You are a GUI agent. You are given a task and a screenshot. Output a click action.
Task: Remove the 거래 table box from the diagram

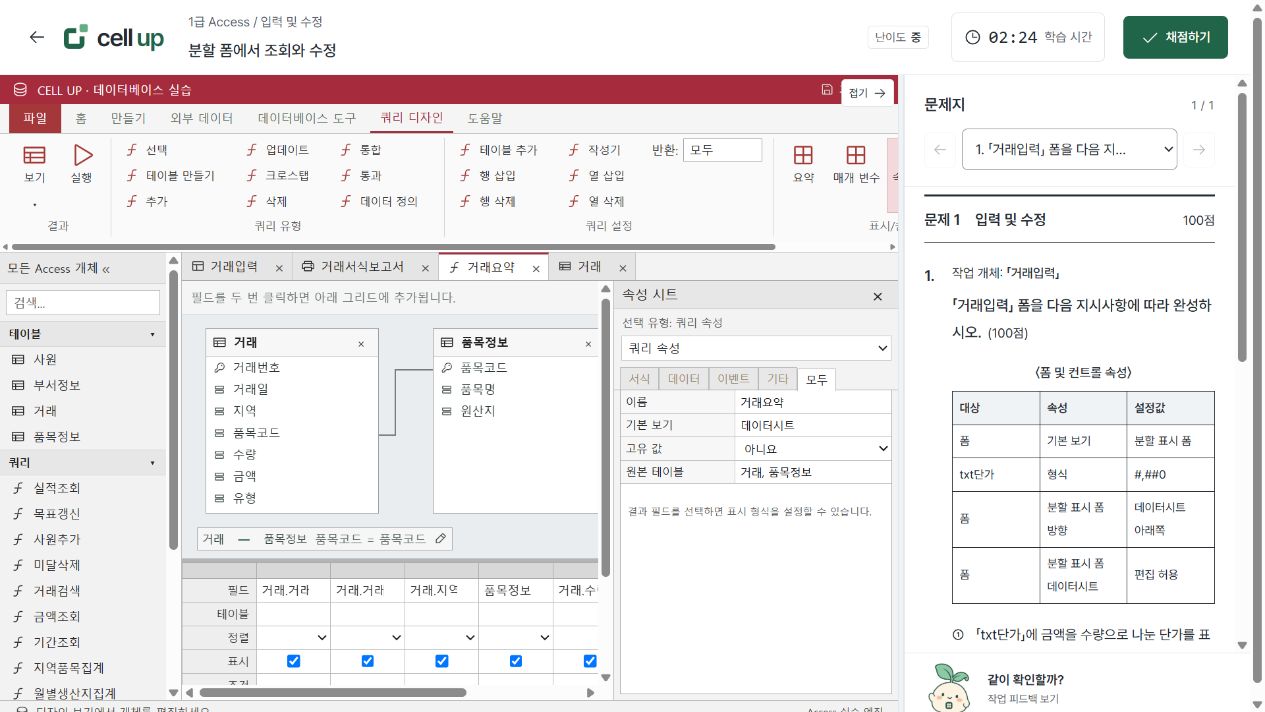click(361, 343)
